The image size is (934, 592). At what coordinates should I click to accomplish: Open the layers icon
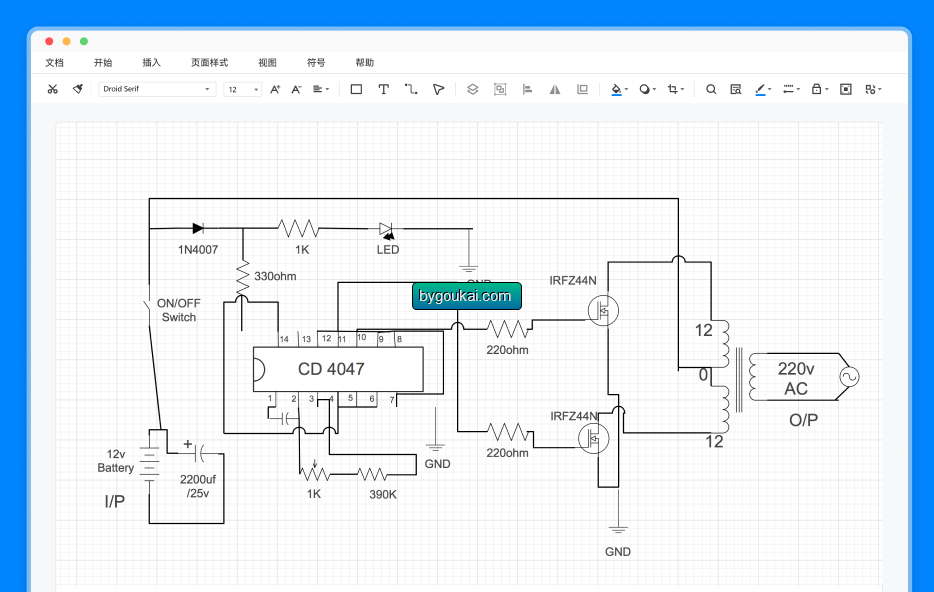[472, 89]
